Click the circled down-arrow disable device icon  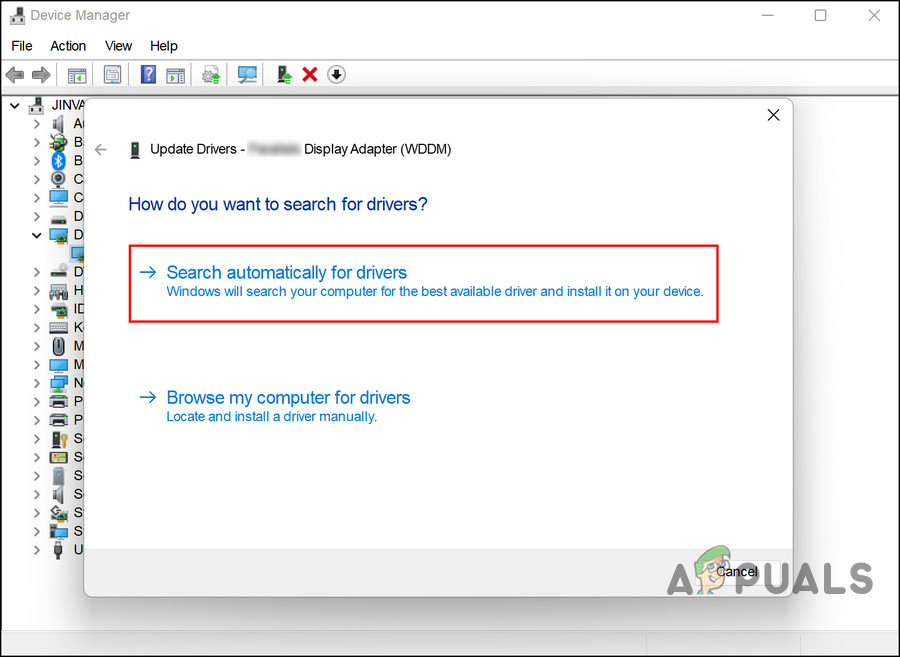[336, 75]
